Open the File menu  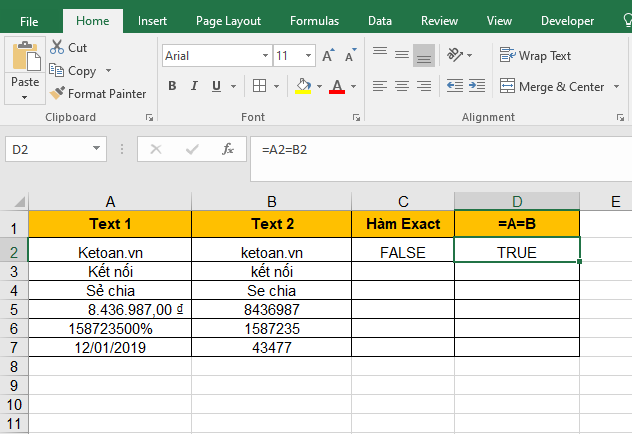click(x=30, y=20)
